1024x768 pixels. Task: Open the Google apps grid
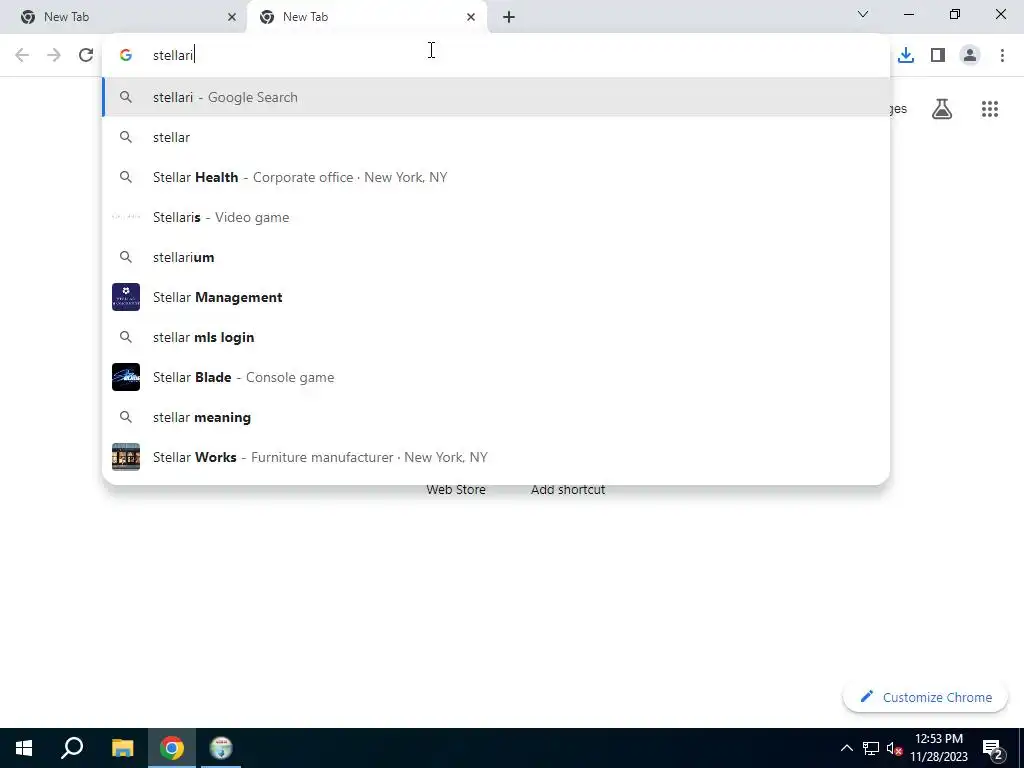click(990, 109)
